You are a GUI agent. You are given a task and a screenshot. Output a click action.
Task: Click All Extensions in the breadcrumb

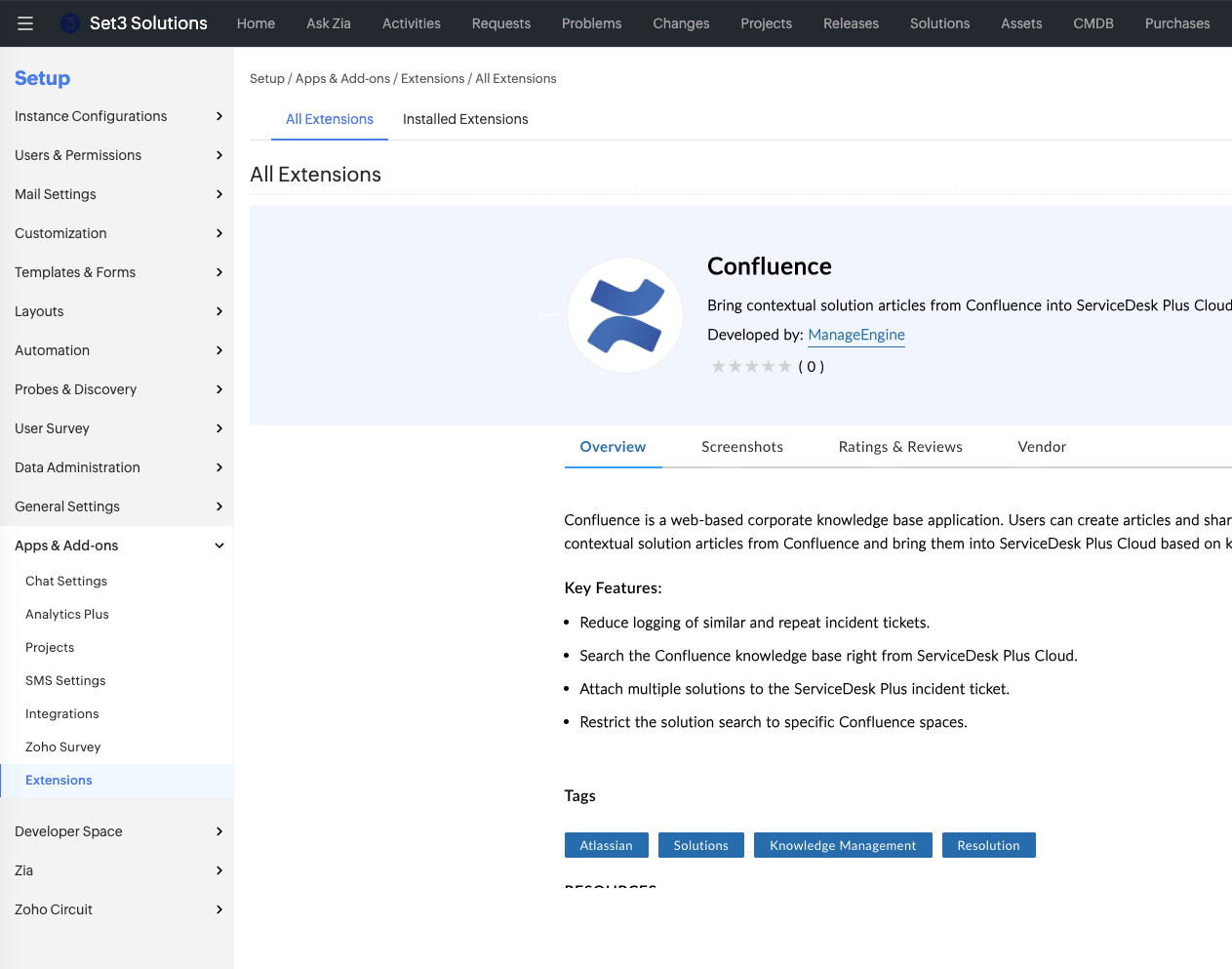pyautogui.click(x=516, y=78)
